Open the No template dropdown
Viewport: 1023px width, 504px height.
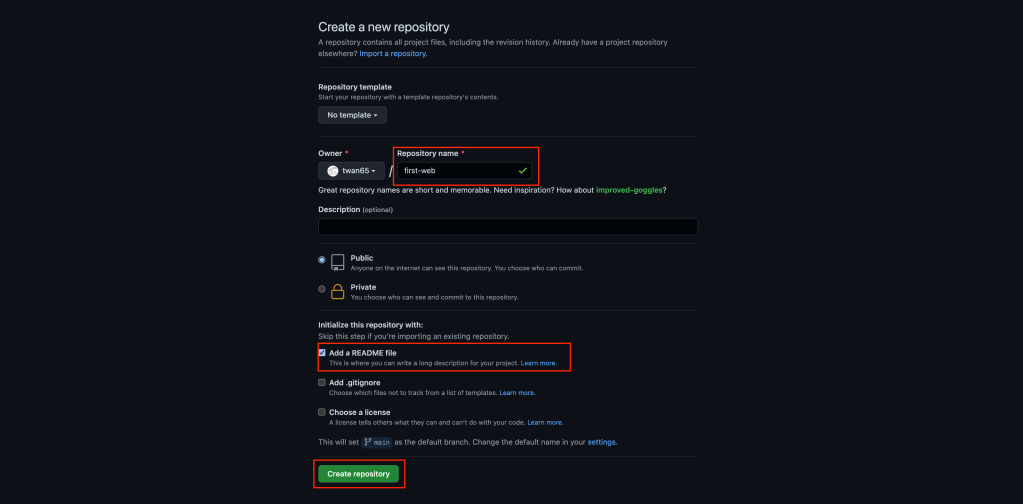point(352,115)
